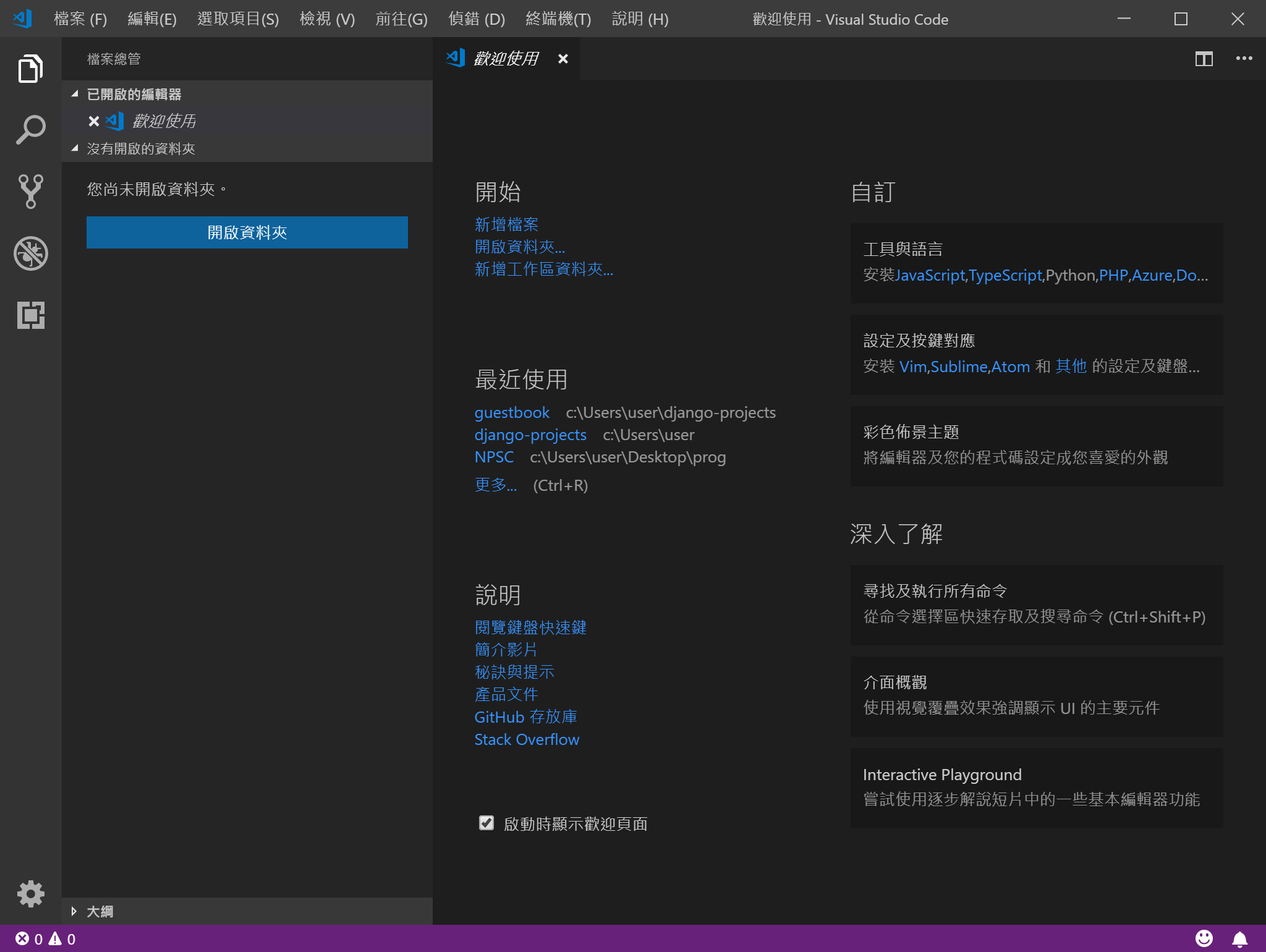
Task: Open the more actions ellipsis menu
Action: [x=1244, y=59]
